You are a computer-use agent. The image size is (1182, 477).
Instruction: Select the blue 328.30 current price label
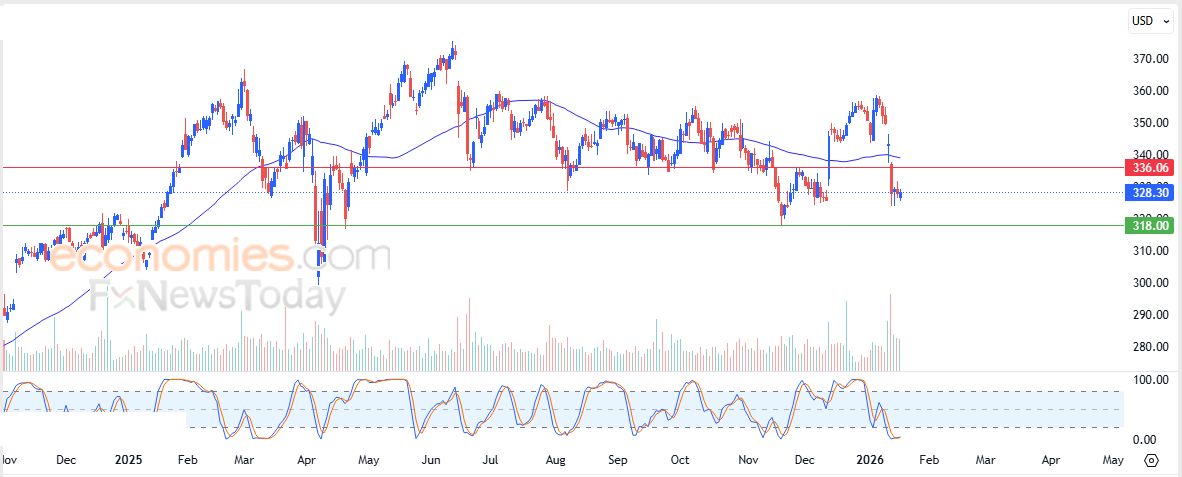coord(1151,192)
